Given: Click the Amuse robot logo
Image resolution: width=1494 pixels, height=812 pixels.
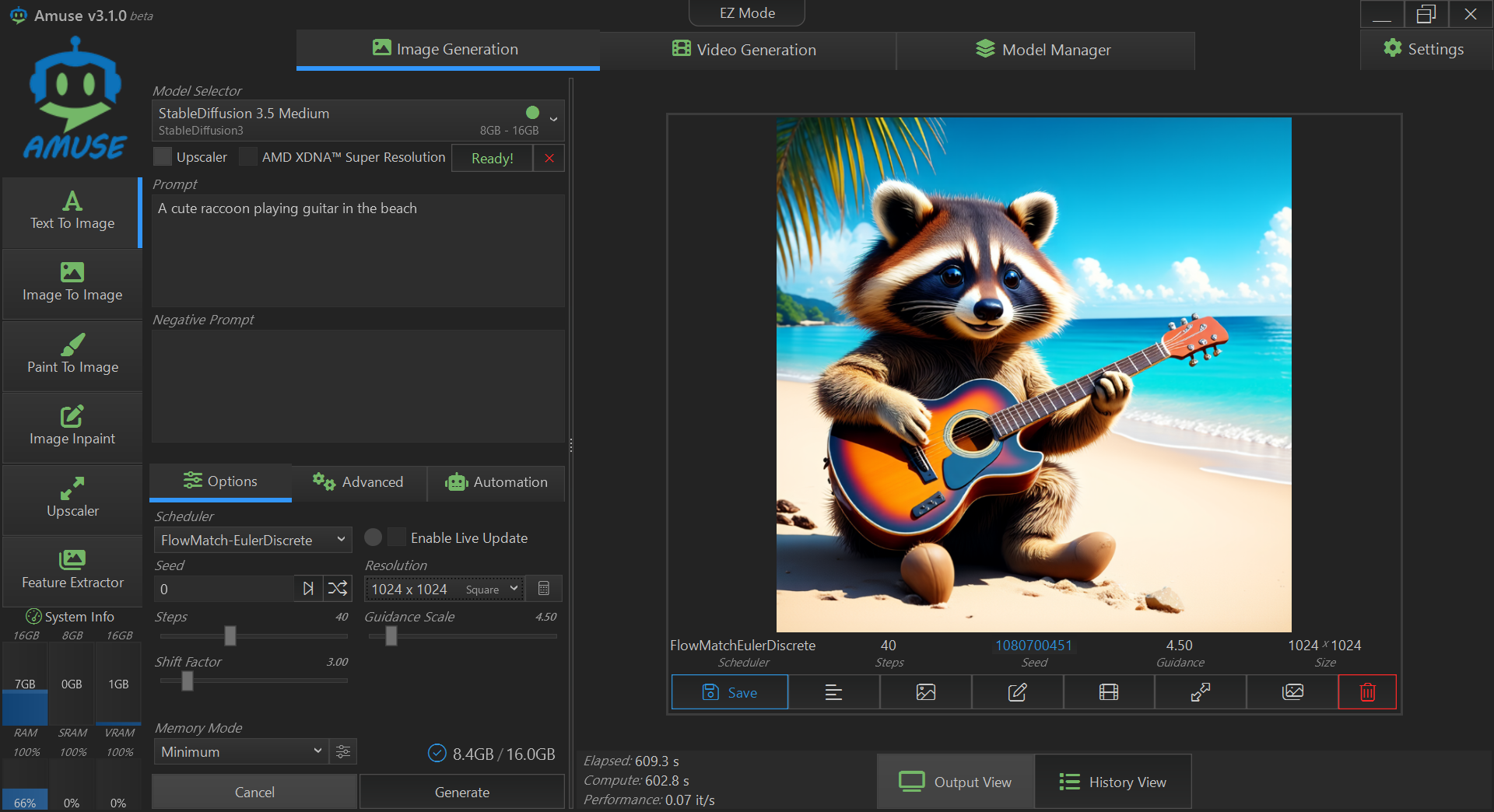Looking at the screenshot, I should tap(75, 98).
